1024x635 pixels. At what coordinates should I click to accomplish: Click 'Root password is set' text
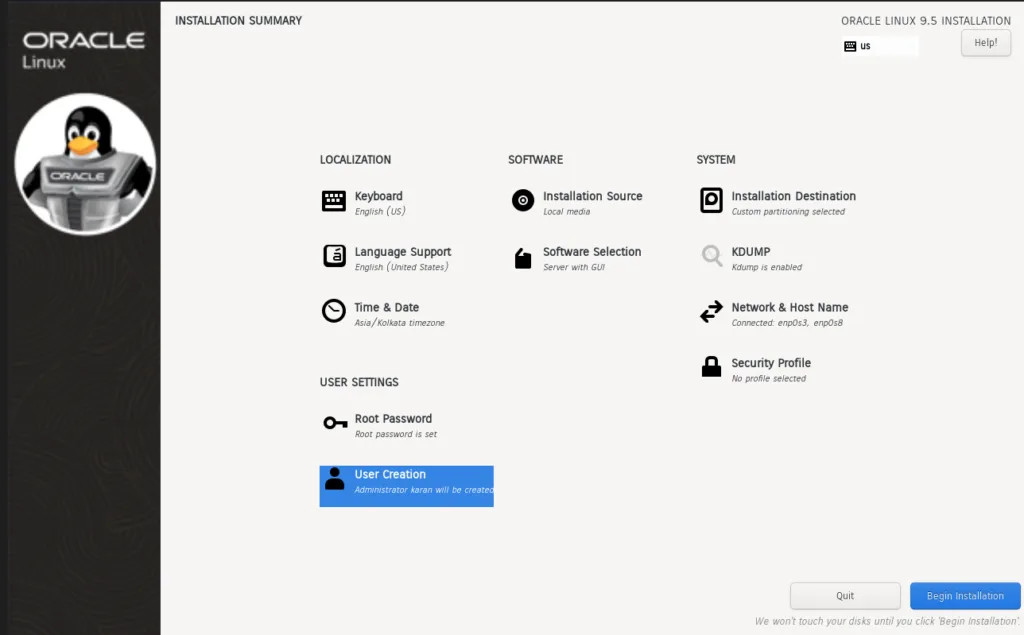pos(396,434)
